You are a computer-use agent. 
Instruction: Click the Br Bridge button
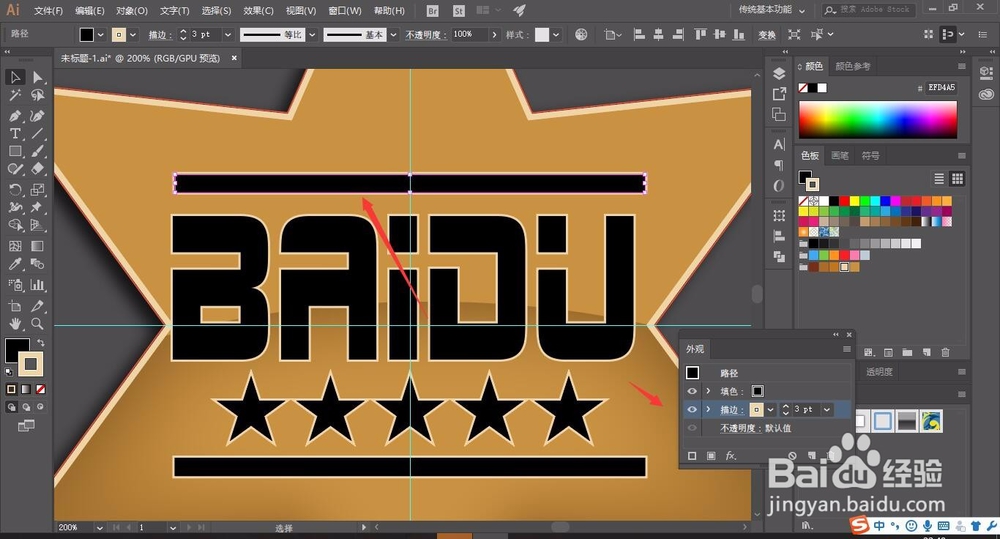[x=432, y=11]
